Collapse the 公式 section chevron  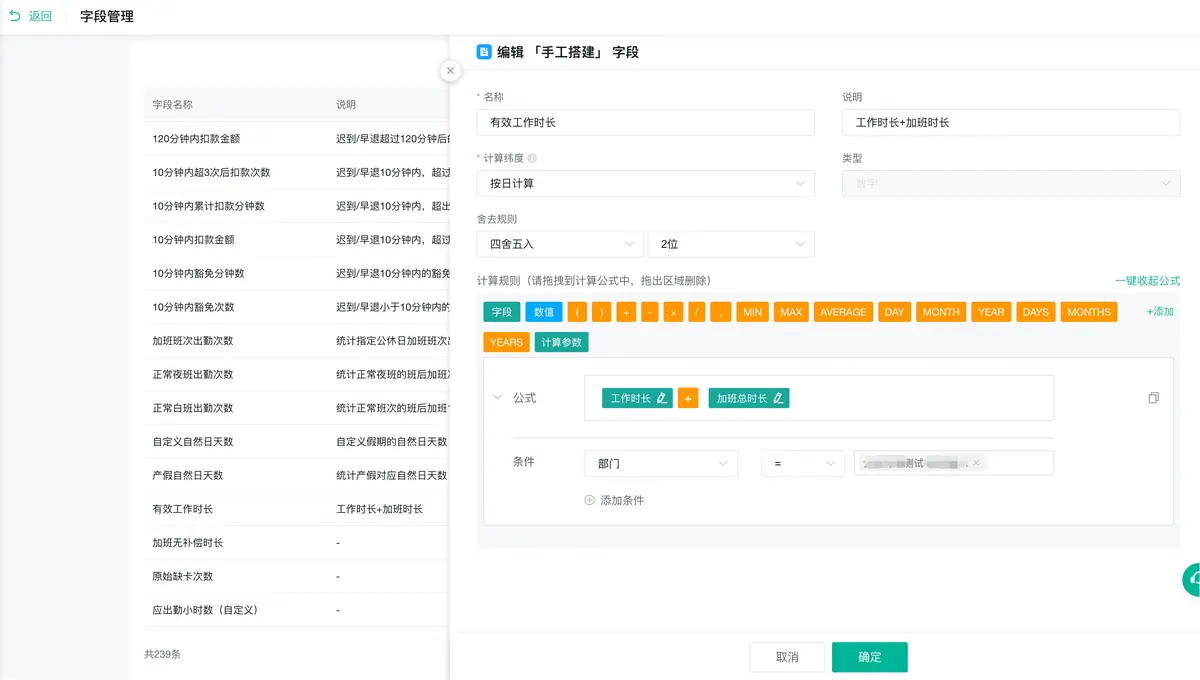(498, 398)
